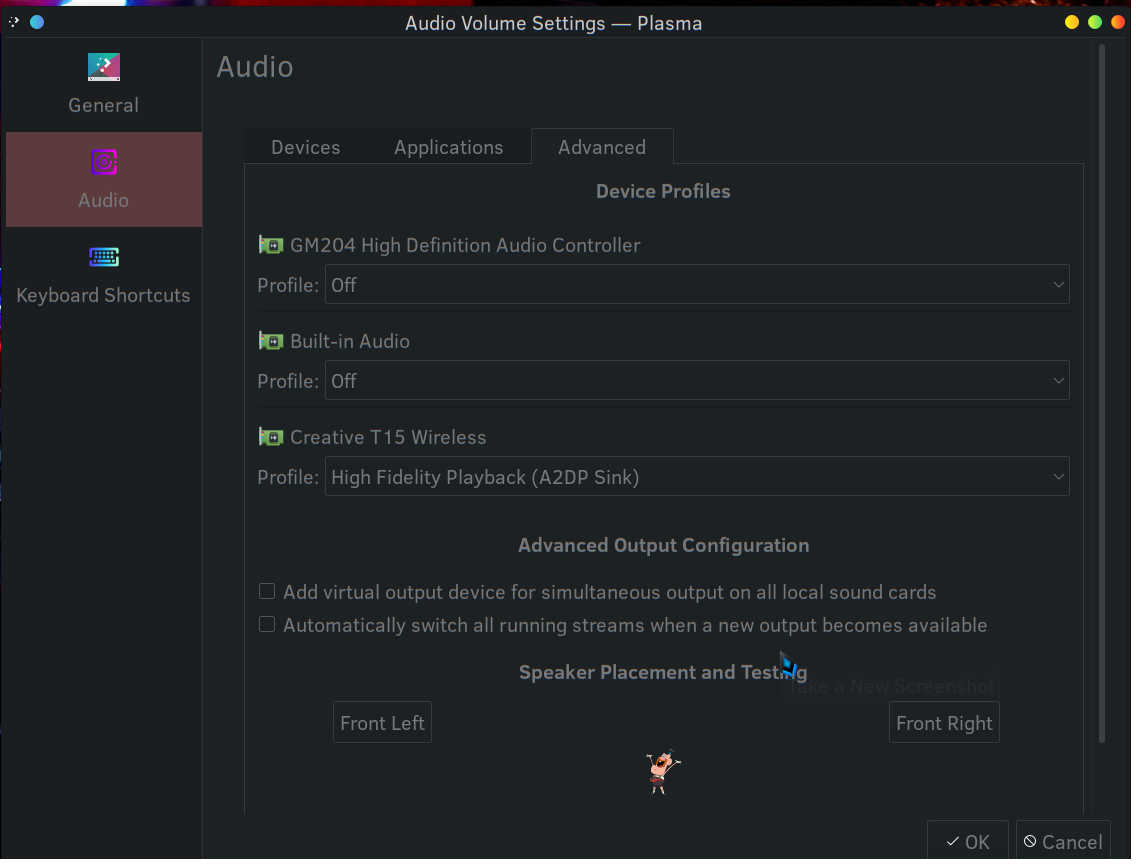Image resolution: width=1136 pixels, height=864 pixels.
Task: Toggle automatically switch all running streams
Action: (x=267, y=625)
